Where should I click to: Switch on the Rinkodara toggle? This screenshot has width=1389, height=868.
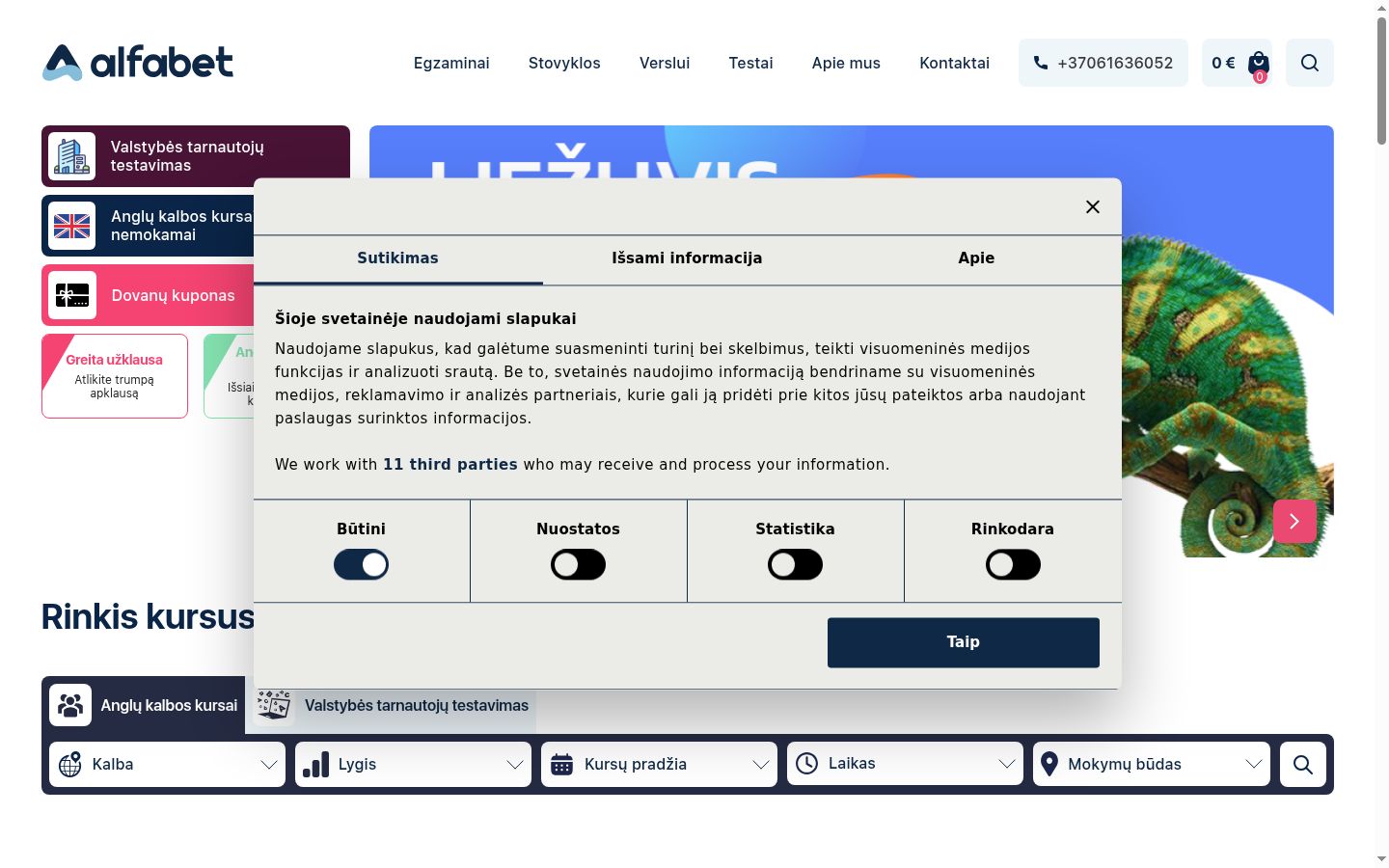[x=1013, y=564]
